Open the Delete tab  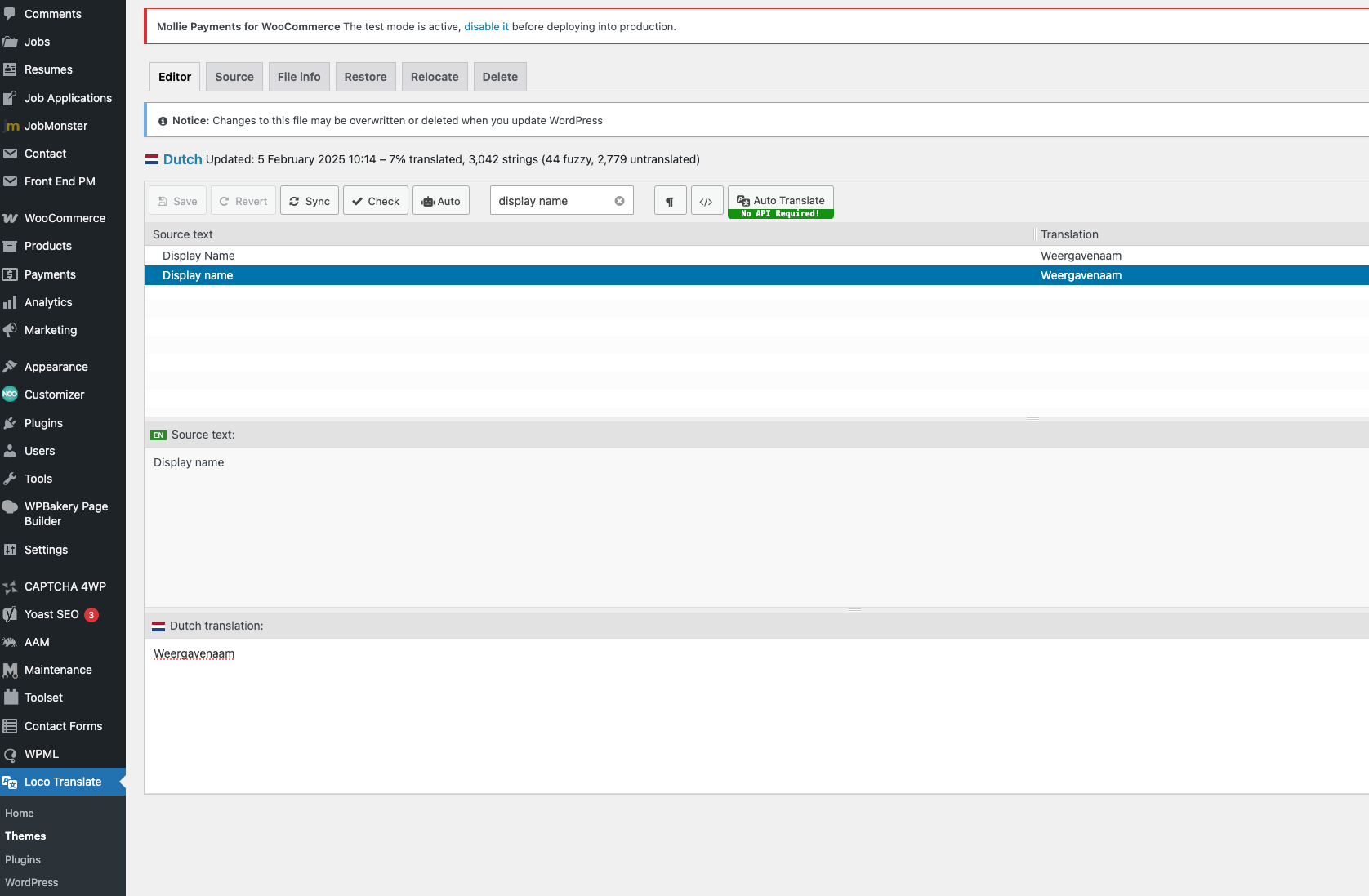[x=500, y=77]
